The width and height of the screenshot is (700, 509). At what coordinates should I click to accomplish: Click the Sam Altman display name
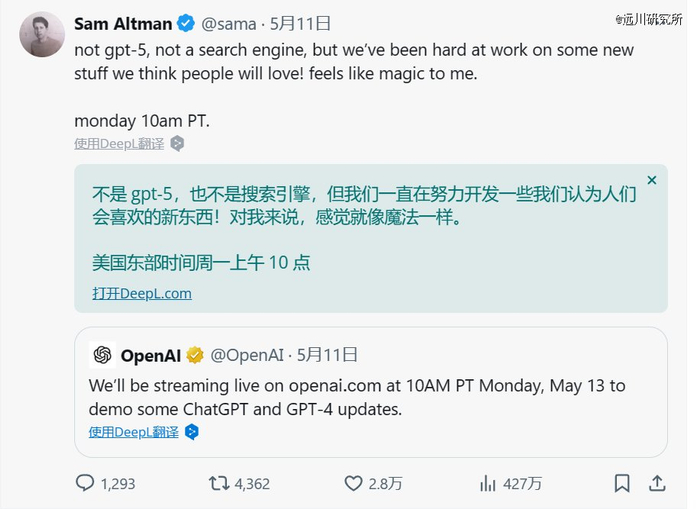click(x=123, y=24)
